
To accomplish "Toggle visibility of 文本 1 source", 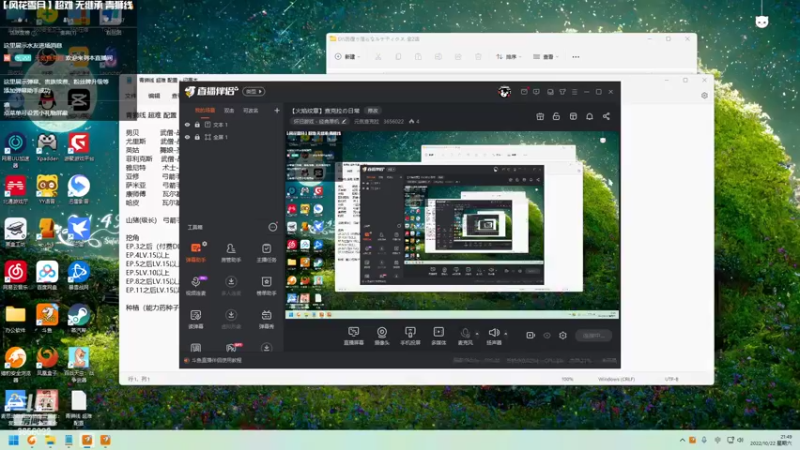I will coord(187,124).
